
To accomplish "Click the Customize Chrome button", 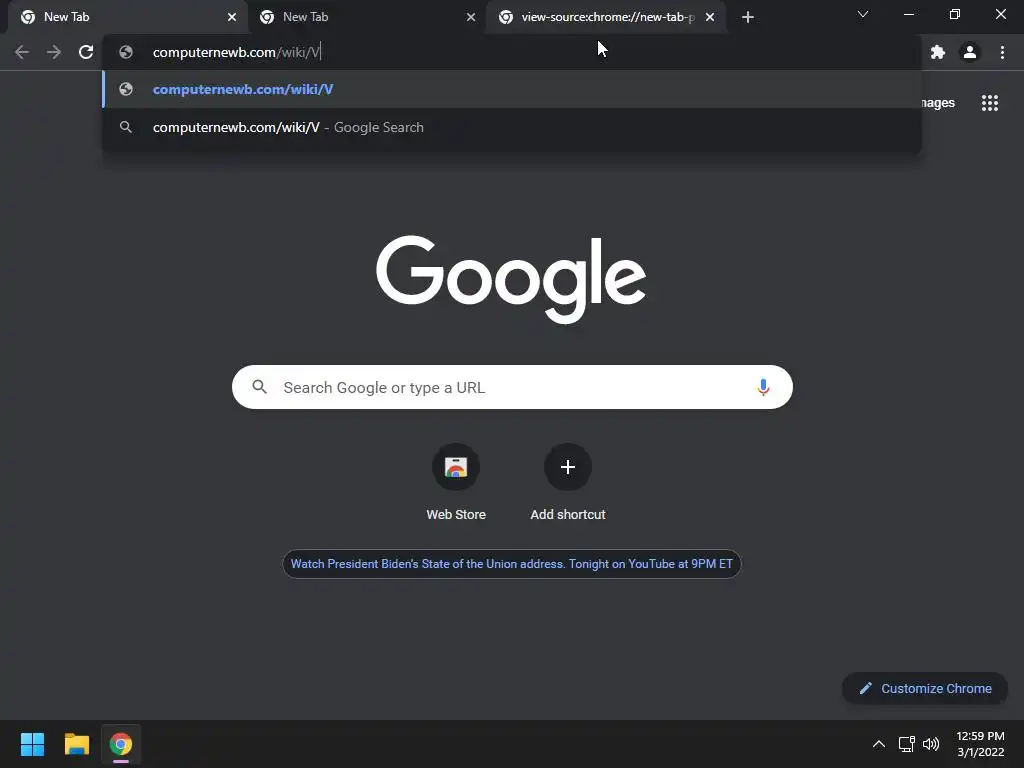I will (925, 688).
